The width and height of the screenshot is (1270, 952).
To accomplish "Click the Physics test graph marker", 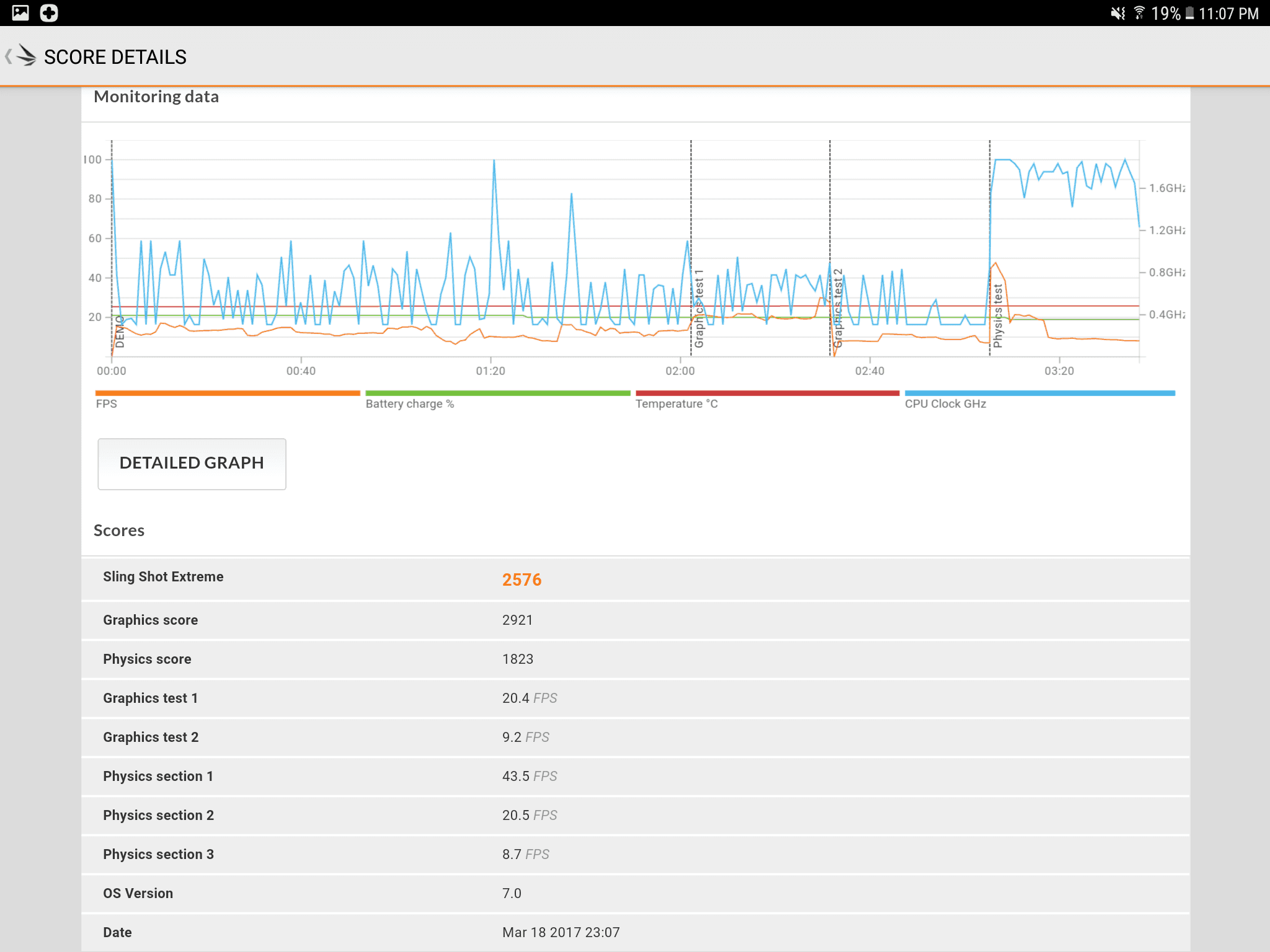I will [x=998, y=316].
